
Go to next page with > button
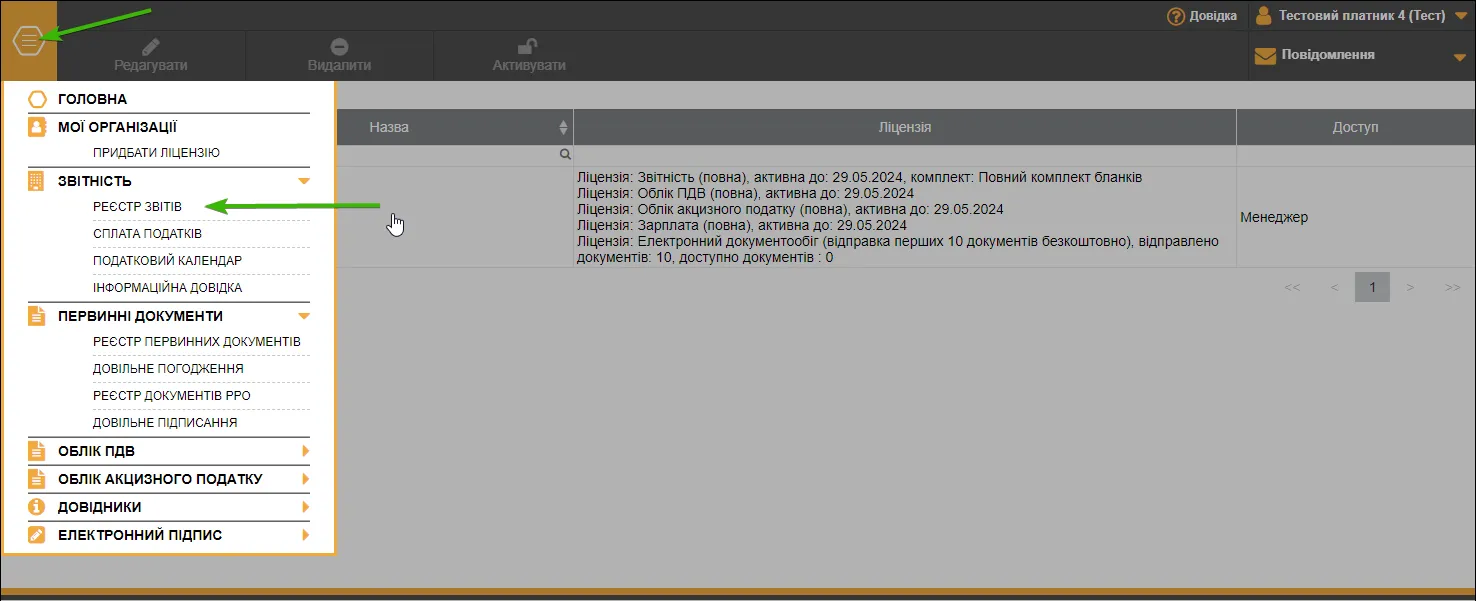pos(1410,287)
